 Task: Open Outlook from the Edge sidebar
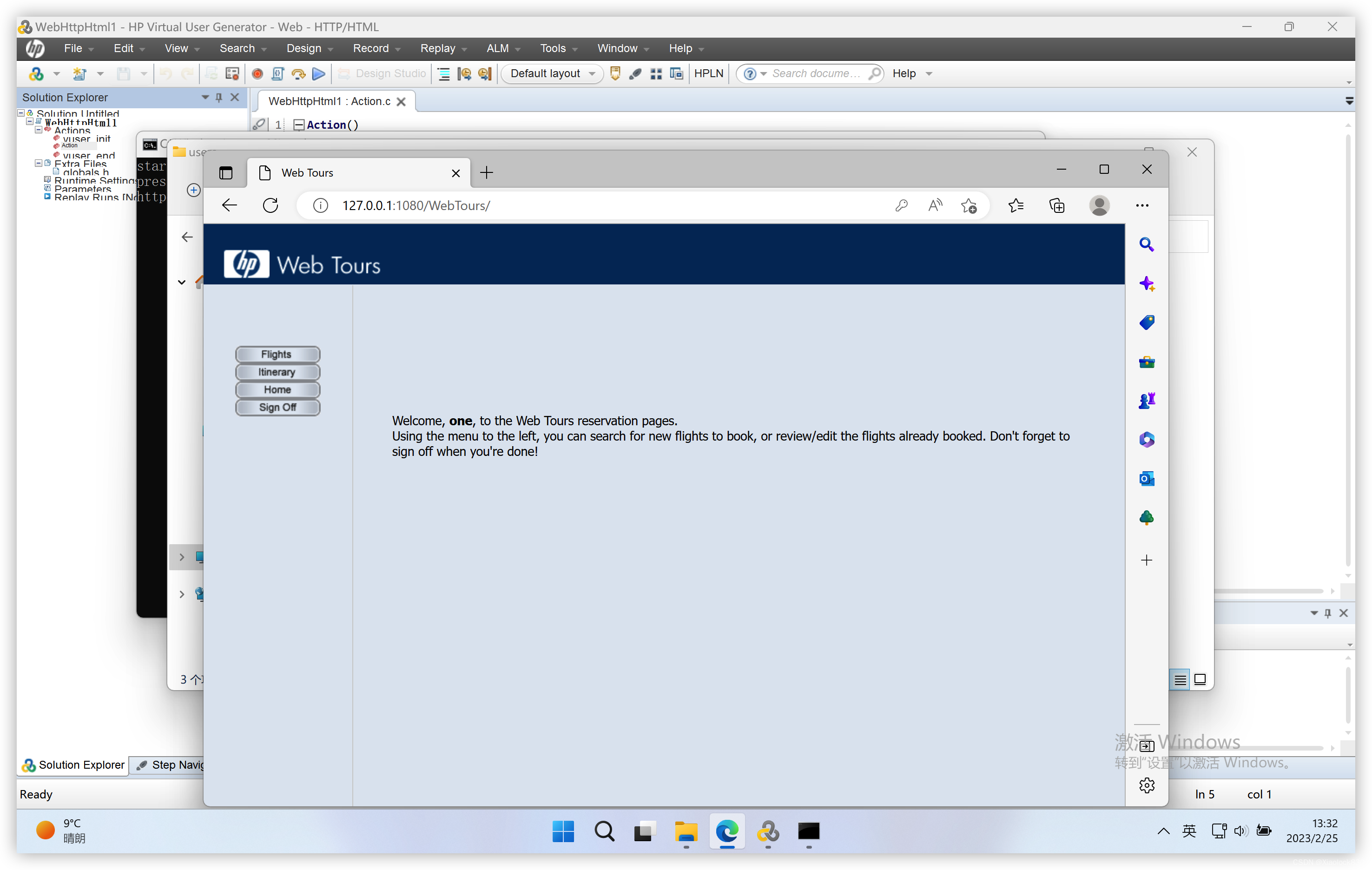point(1147,479)
